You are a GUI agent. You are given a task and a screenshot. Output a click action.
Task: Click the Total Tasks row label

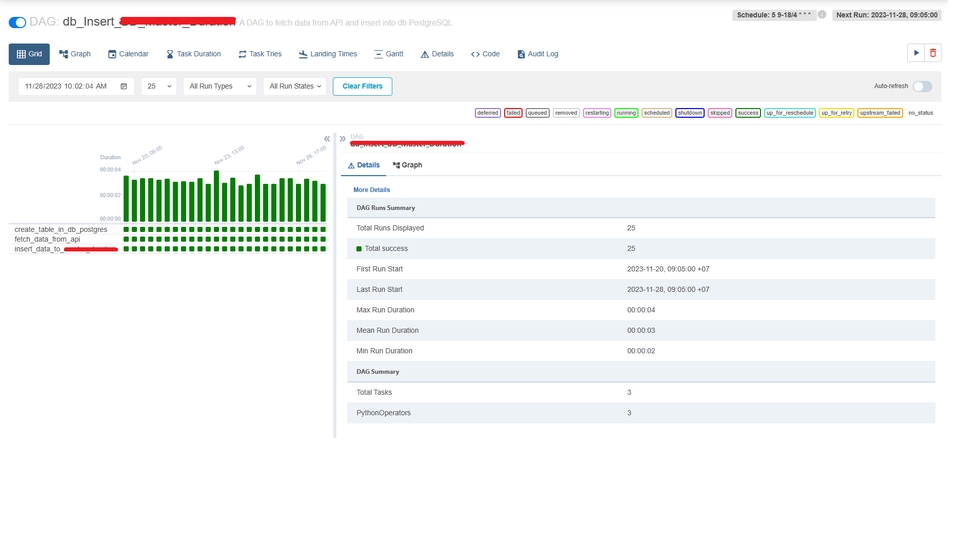tap(374, 393)
